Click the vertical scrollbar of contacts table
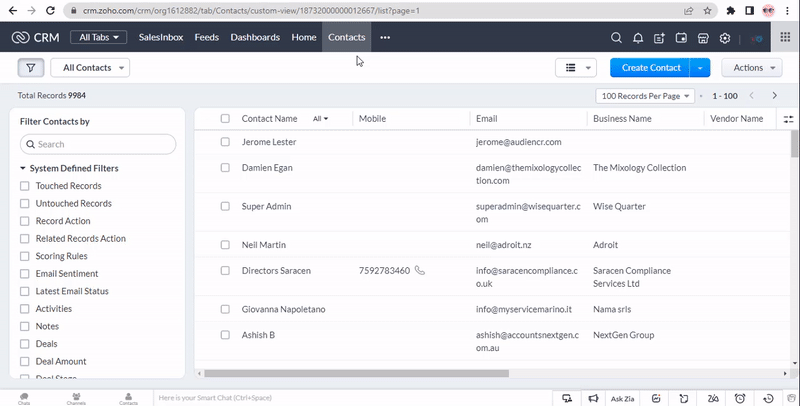The image size is (800, 406). (794, 144)
